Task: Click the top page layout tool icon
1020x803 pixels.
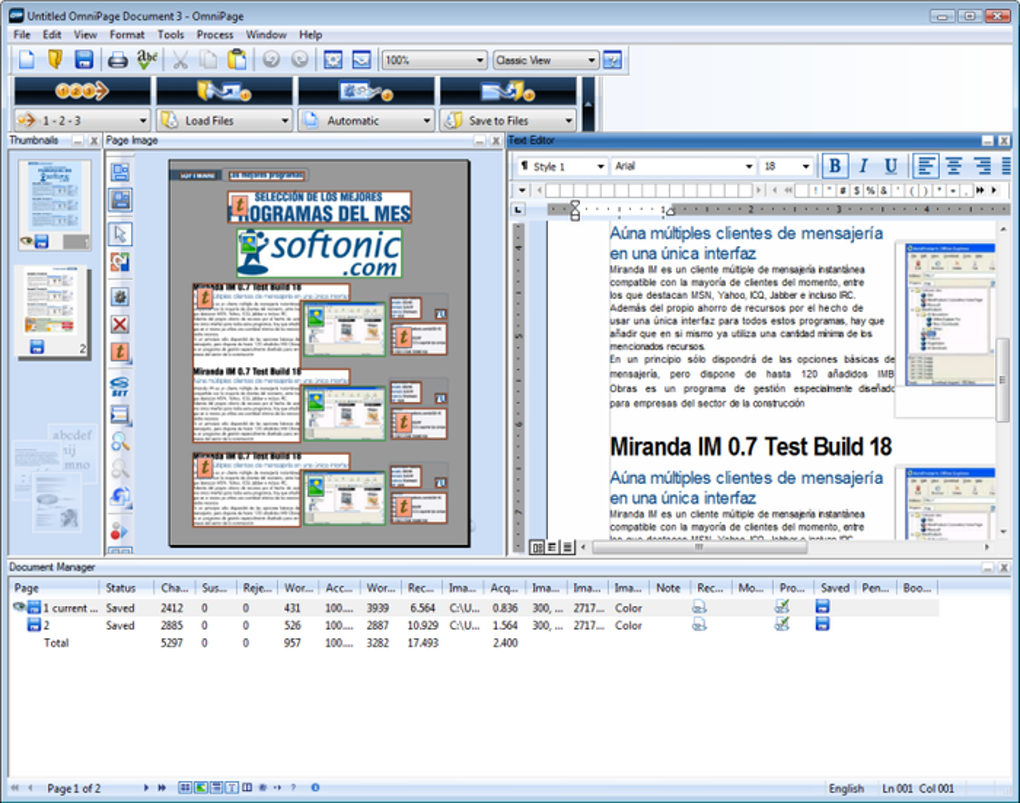Action: [120, 172]
